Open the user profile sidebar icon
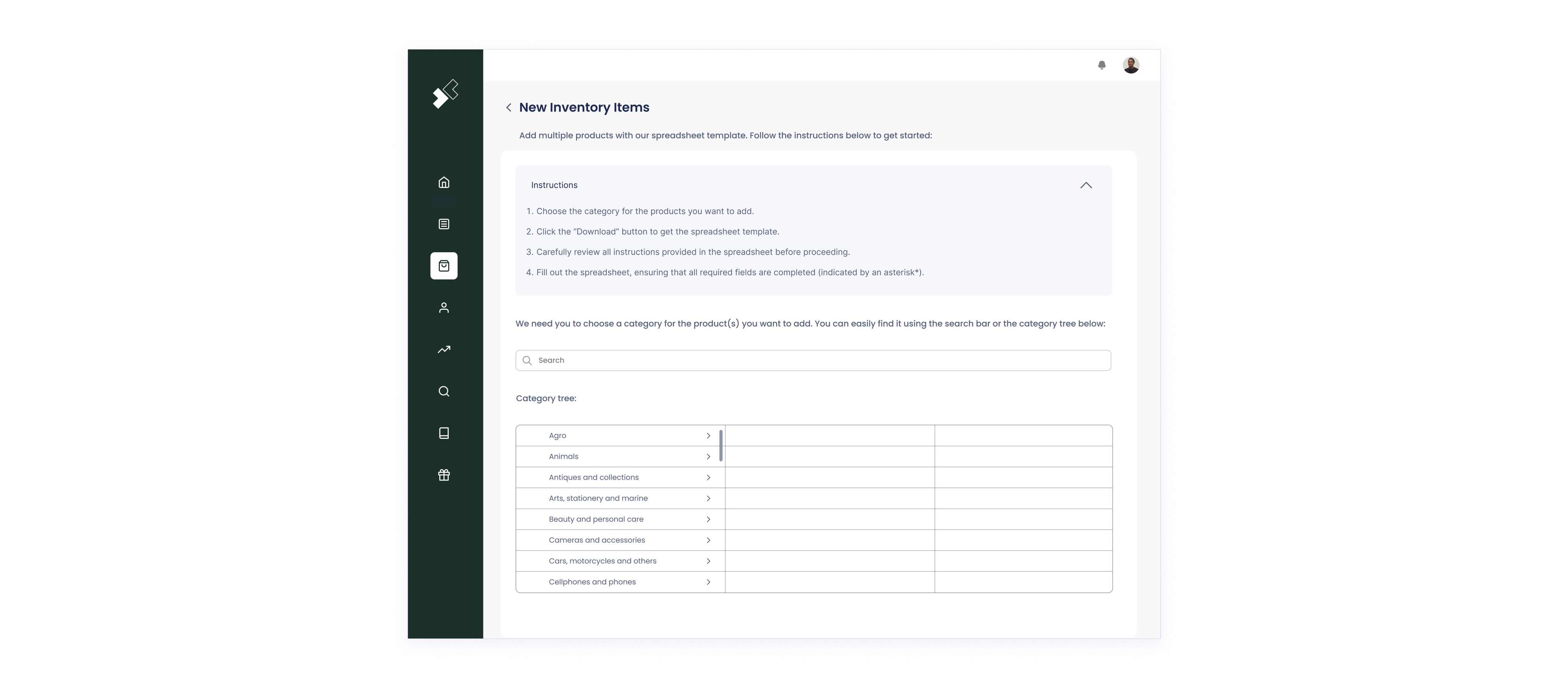Screen dimensions: 1568x695 pyautogui.click(x=444, y=307)
